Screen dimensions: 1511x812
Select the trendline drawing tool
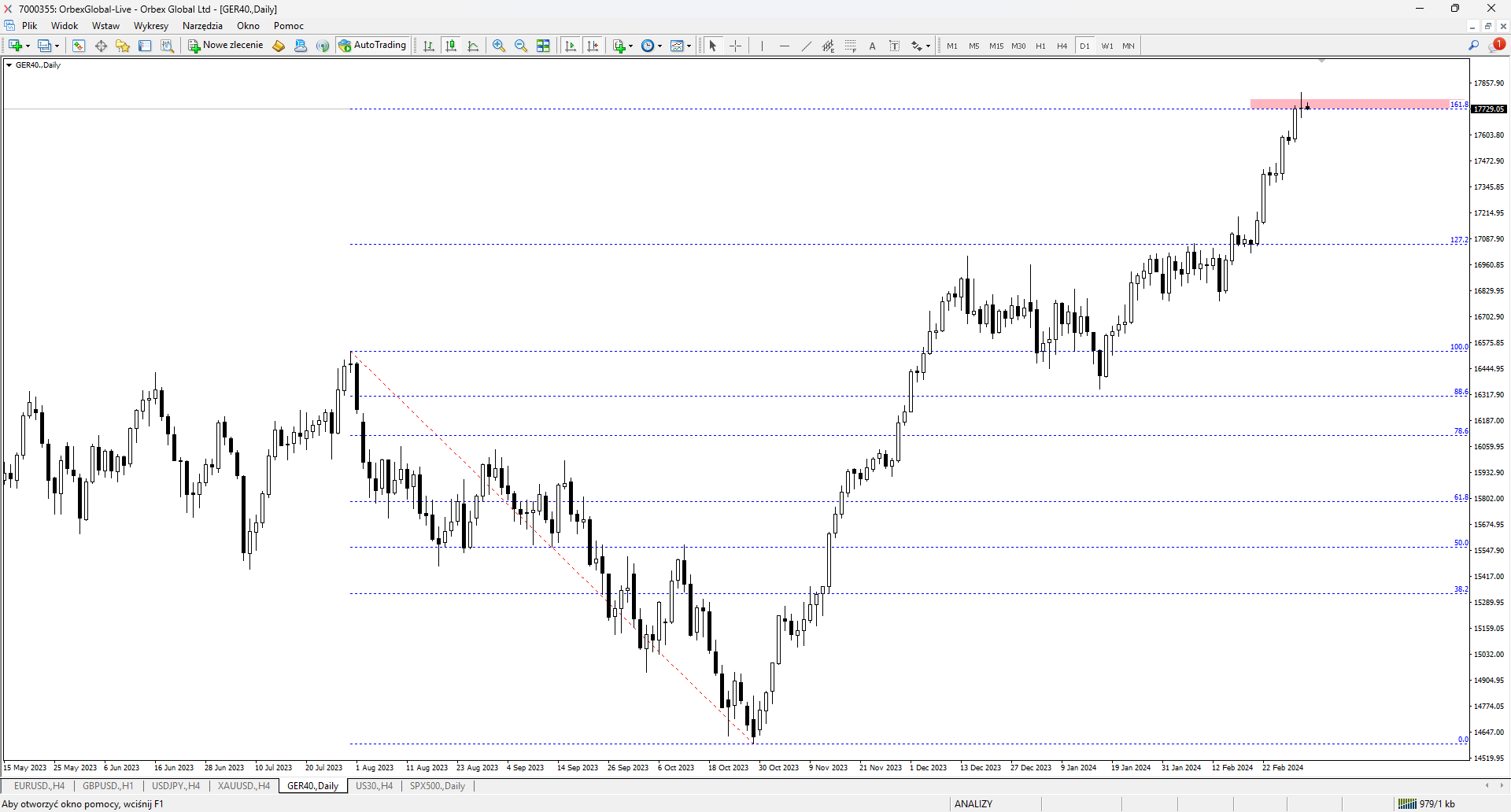(806, 46)
